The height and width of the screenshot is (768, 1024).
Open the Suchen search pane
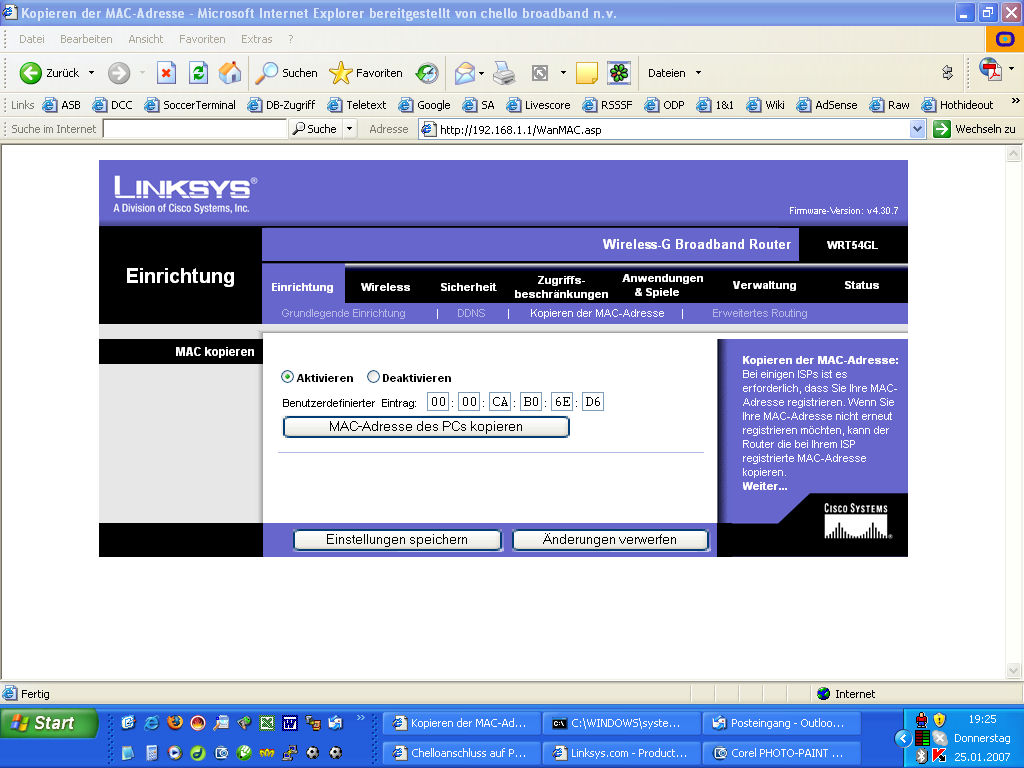click(x=286, y=73)
